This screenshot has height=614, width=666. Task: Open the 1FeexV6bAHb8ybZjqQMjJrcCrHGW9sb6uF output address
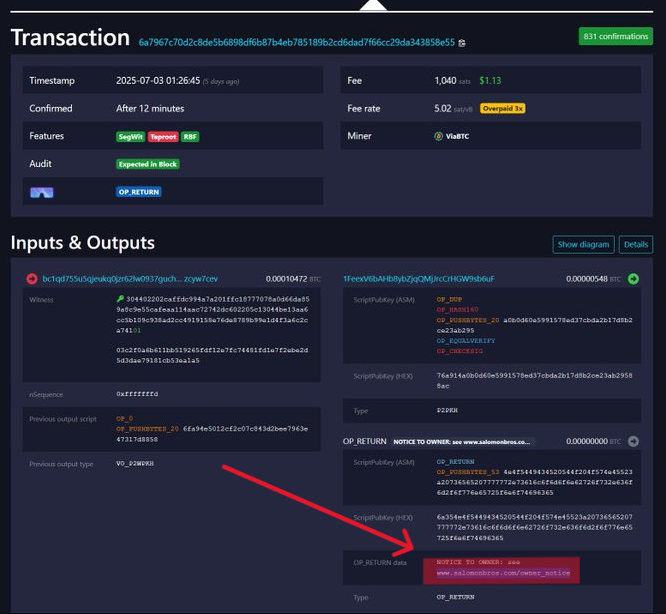(418, 278)
